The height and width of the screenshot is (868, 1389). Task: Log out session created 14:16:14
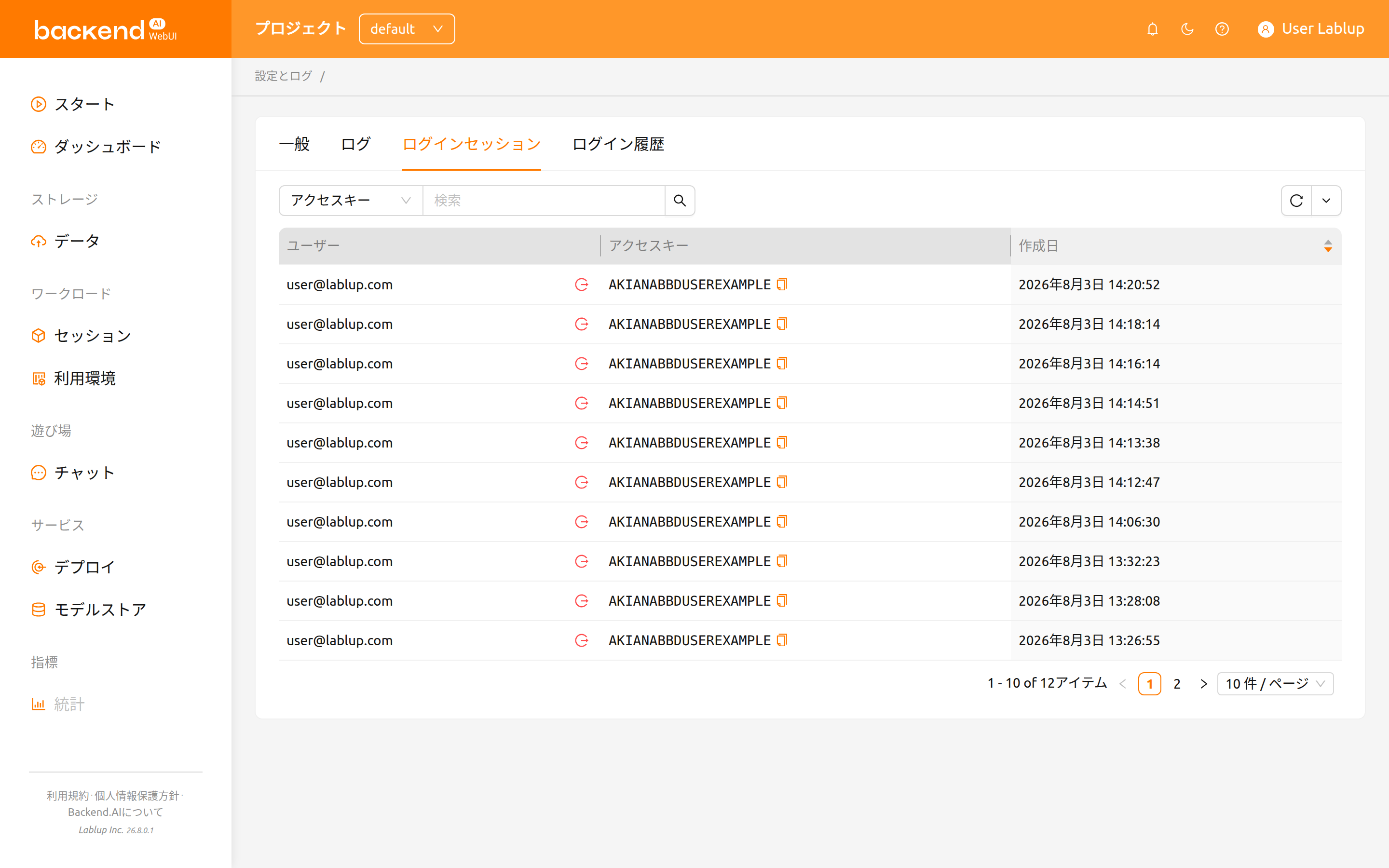[x=582, y=364]
